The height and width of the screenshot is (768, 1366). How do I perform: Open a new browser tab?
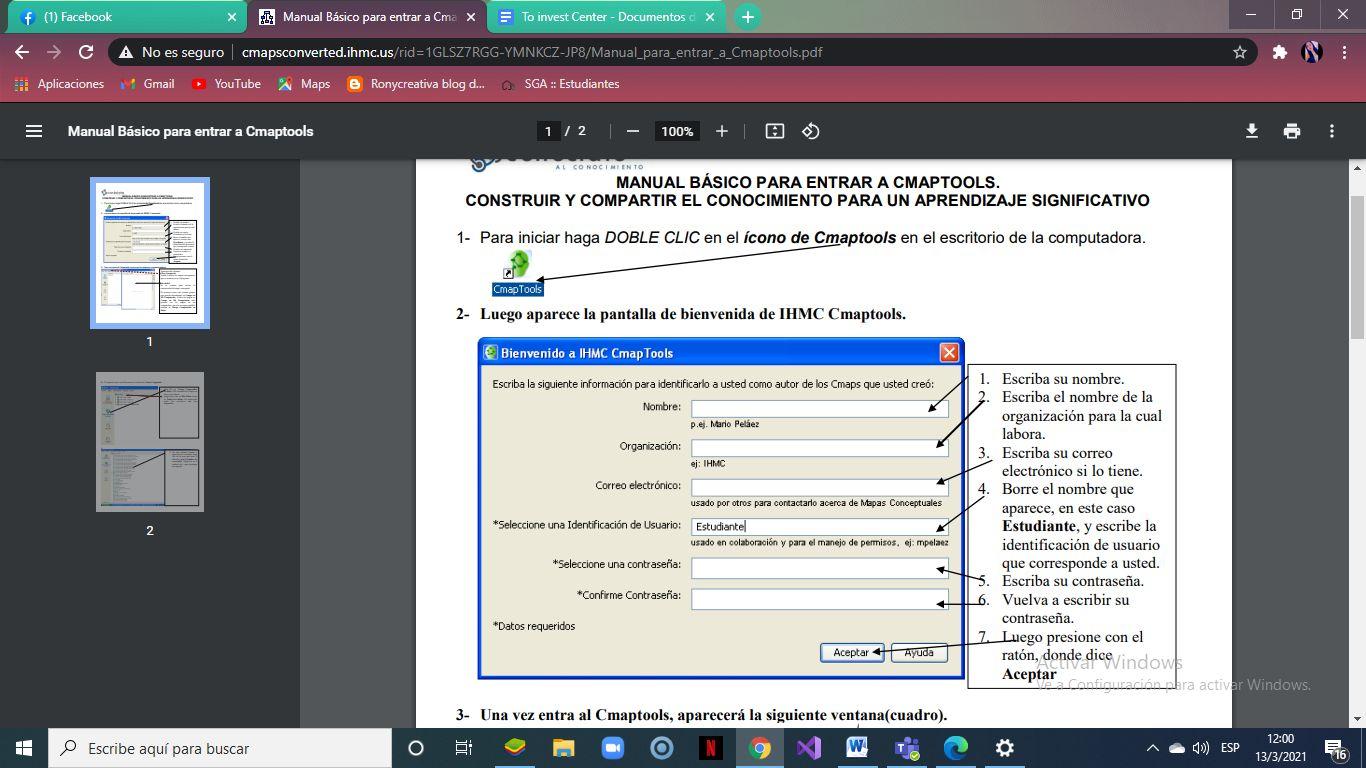coord(747,17)
